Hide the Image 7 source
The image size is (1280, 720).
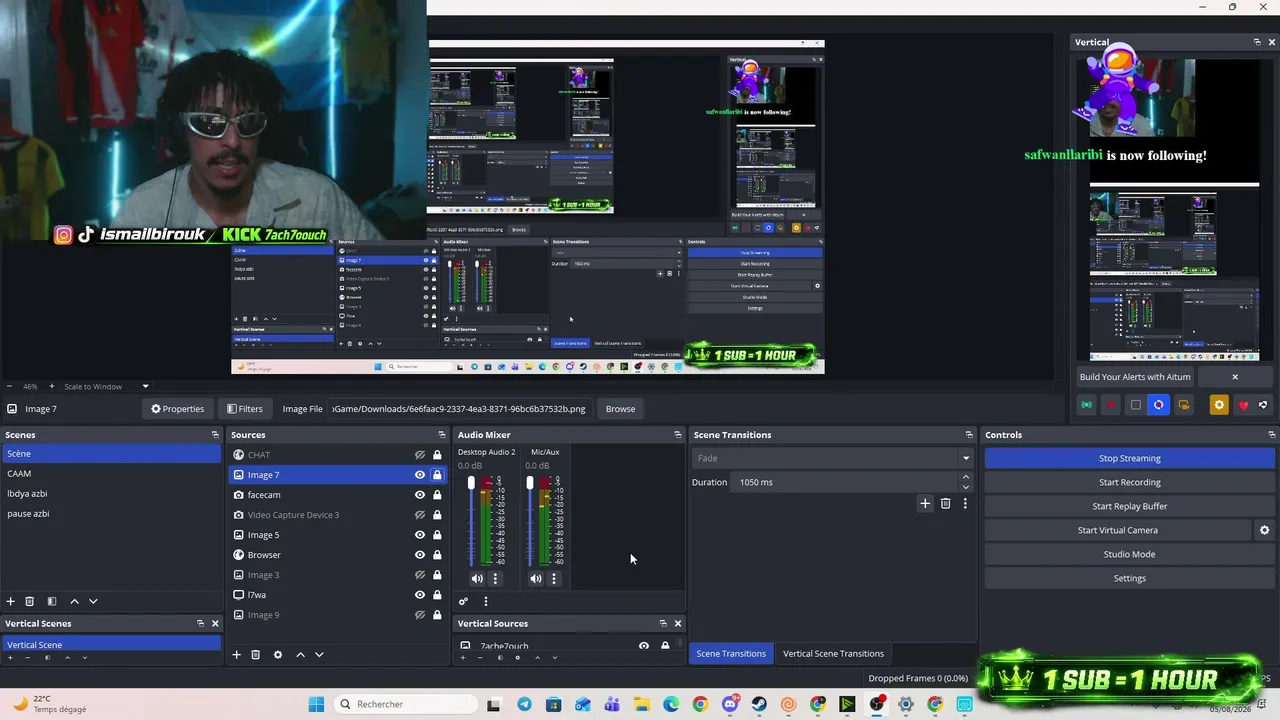coord(420,475)
